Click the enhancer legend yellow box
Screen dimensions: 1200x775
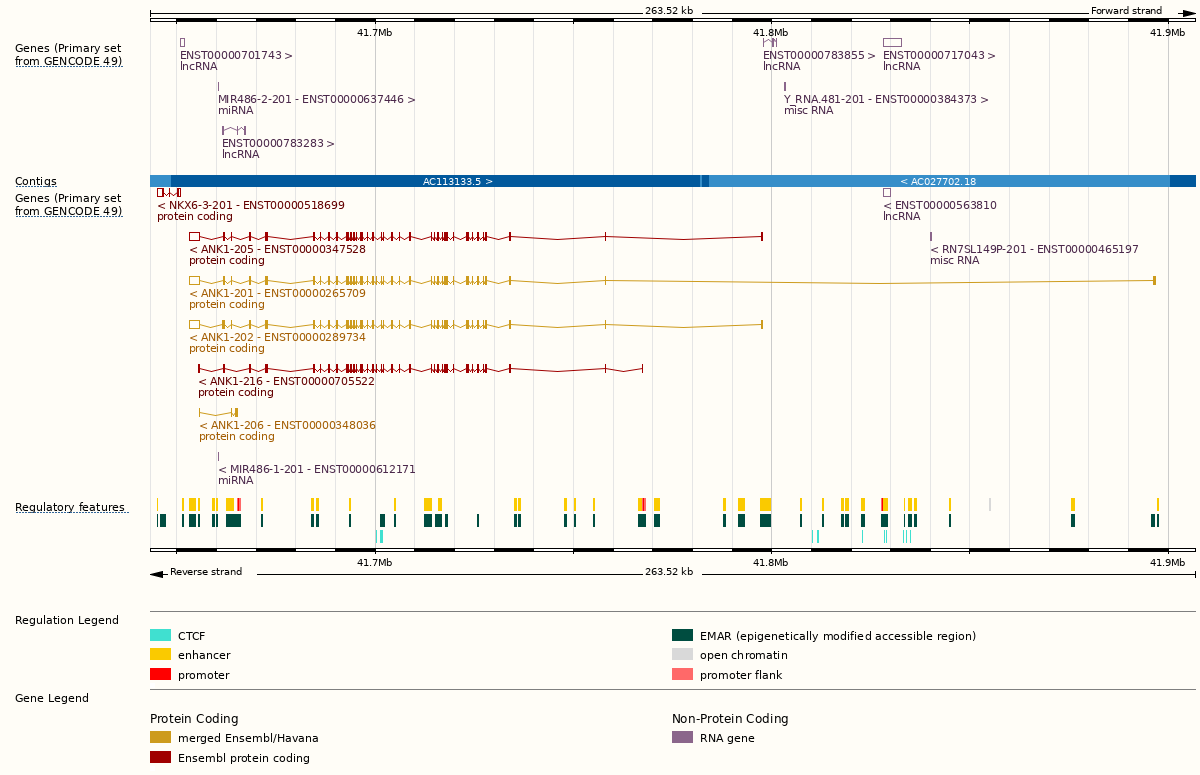tap(160, 655)
